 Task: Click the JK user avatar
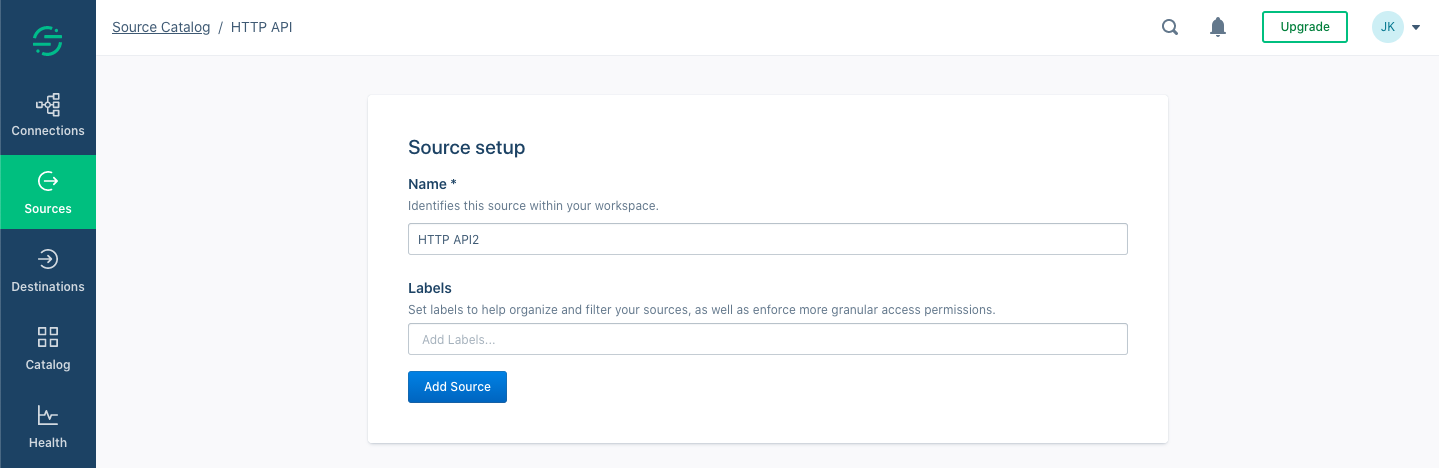(1388, 27)
